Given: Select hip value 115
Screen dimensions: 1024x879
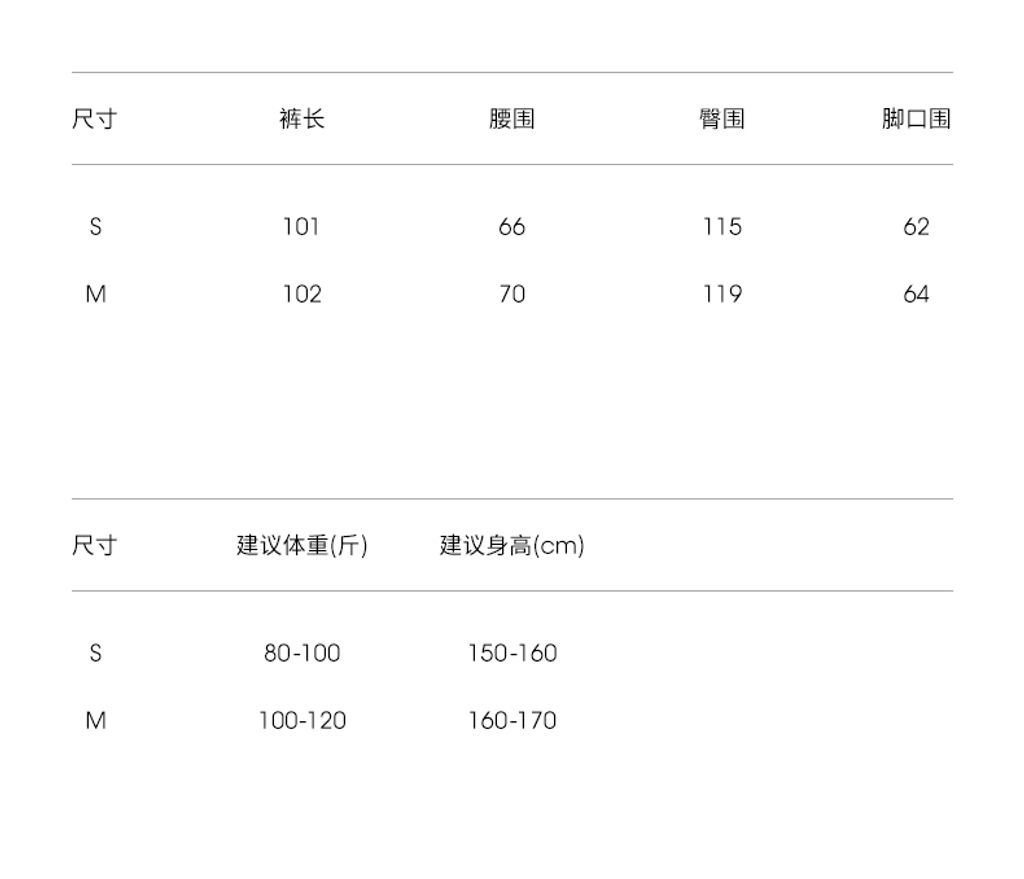Looking at the screenshot, I should pos(721,227).
